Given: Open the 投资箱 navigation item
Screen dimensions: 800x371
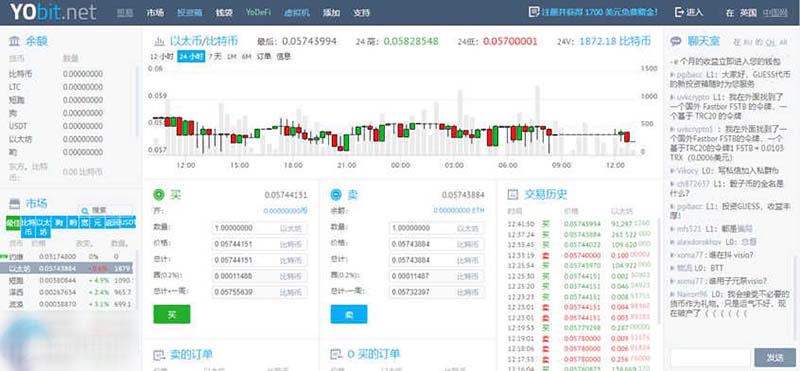Looking at the screenshot, I should pyautogui.click(x=190, y=13).
